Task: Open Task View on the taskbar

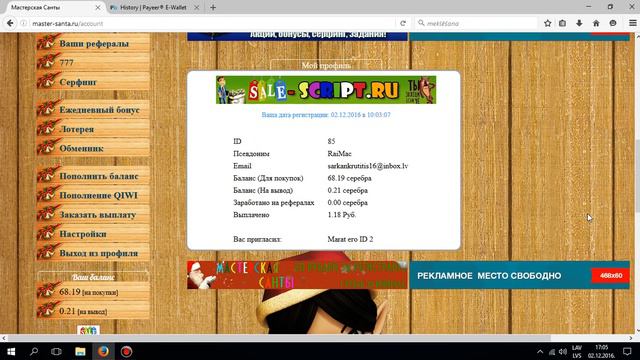Action: [x=56, y=351]
